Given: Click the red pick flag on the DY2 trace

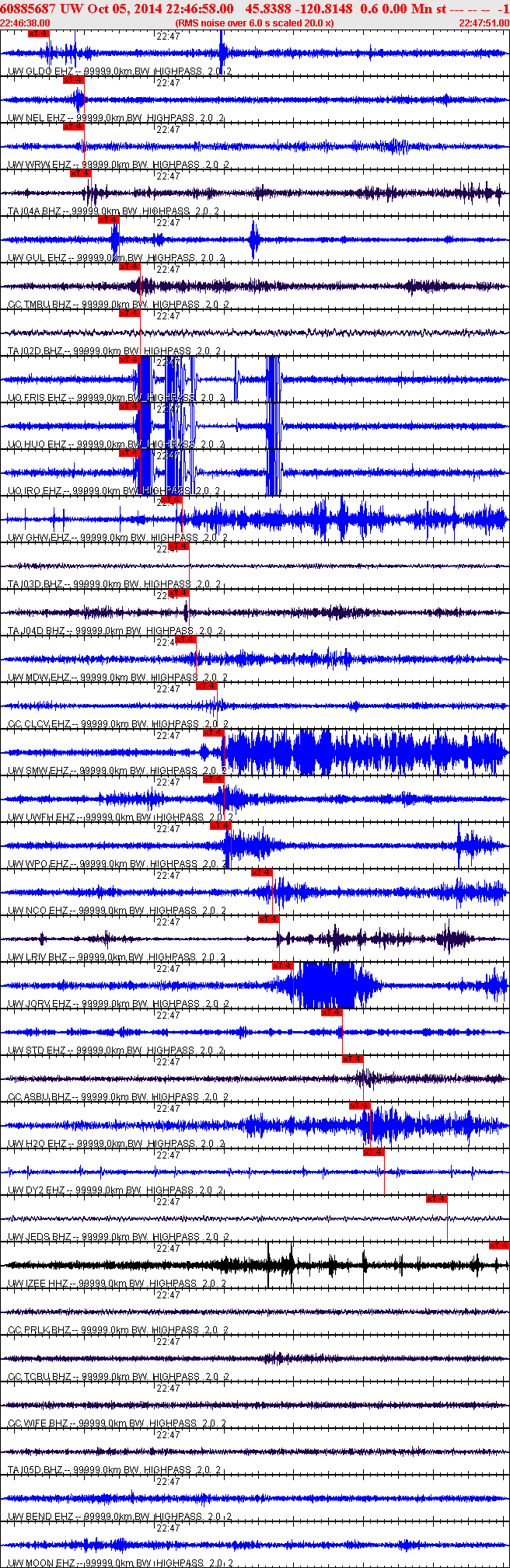Looking at the screenshot, I should 374,1152.
